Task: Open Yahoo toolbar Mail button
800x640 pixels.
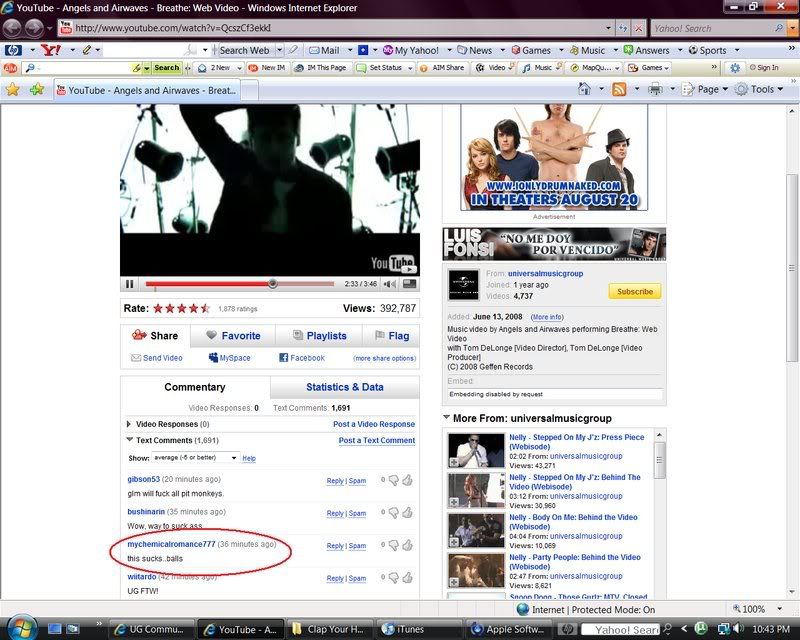Action: [x=324, y=50]
